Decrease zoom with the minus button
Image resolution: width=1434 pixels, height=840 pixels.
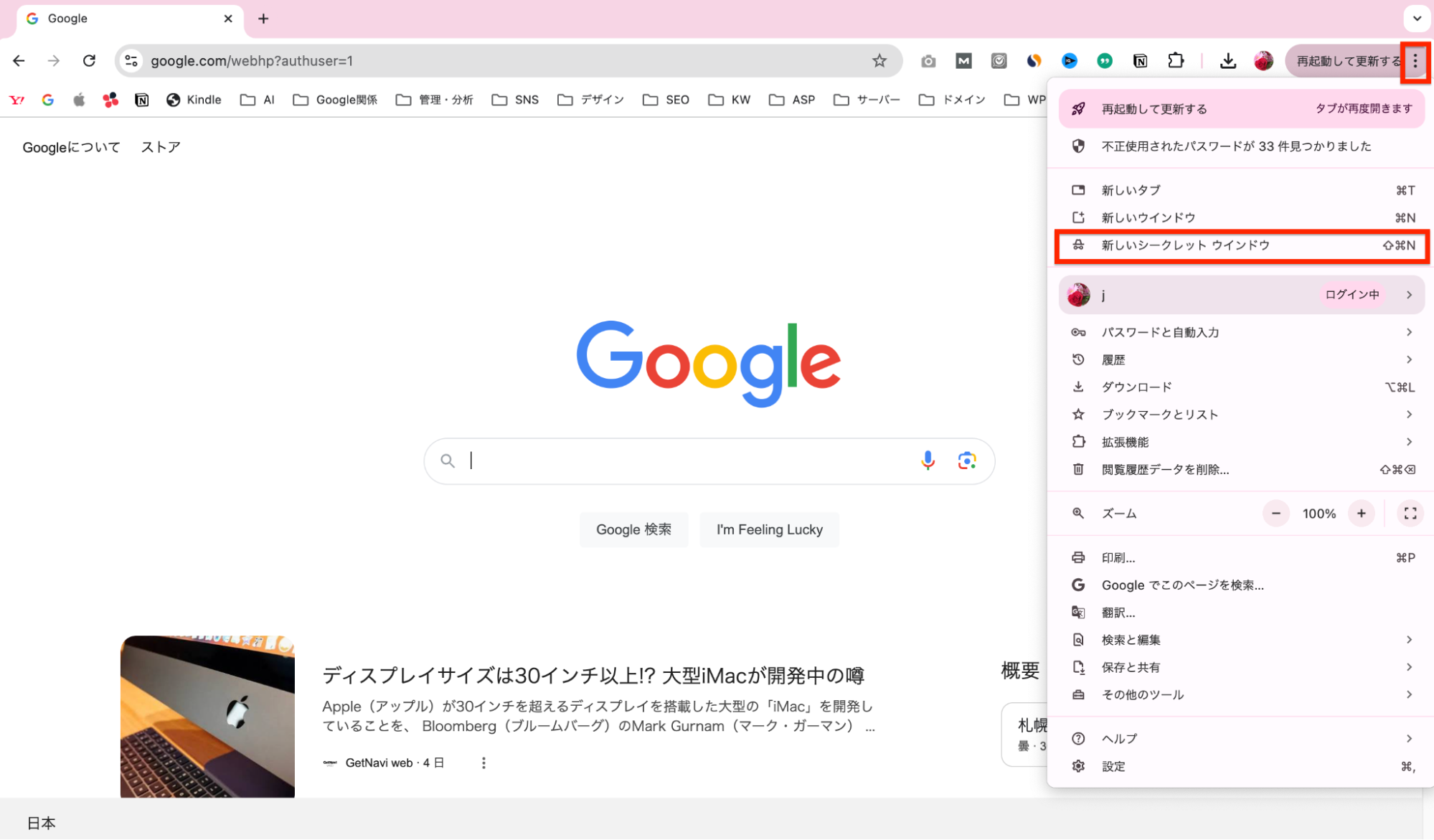pos(1275,513)
